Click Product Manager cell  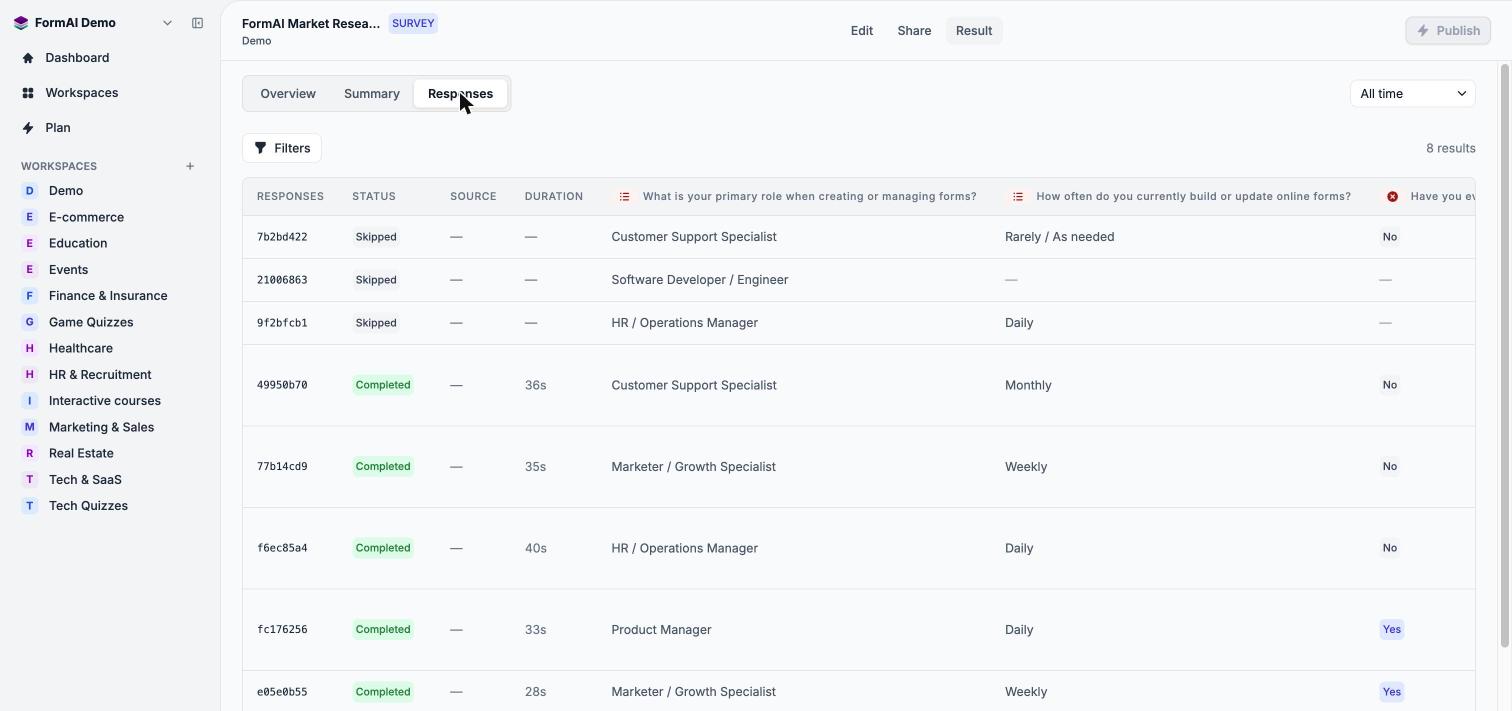tap(661, 630)
